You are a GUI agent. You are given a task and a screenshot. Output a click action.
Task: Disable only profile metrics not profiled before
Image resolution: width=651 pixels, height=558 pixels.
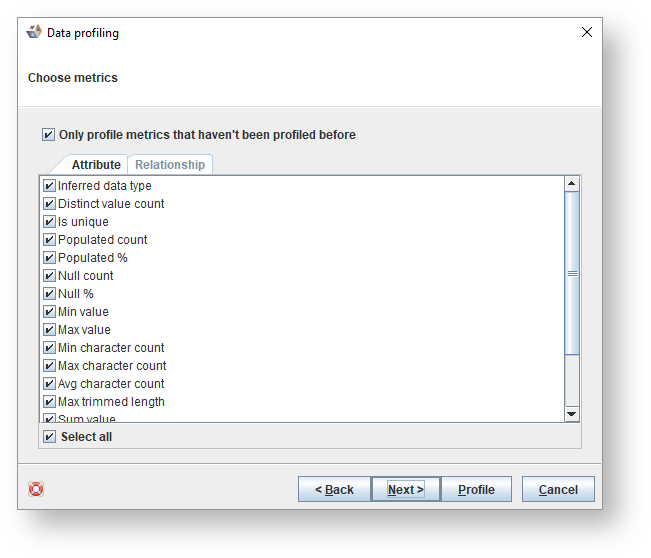(x=49, y=135)
